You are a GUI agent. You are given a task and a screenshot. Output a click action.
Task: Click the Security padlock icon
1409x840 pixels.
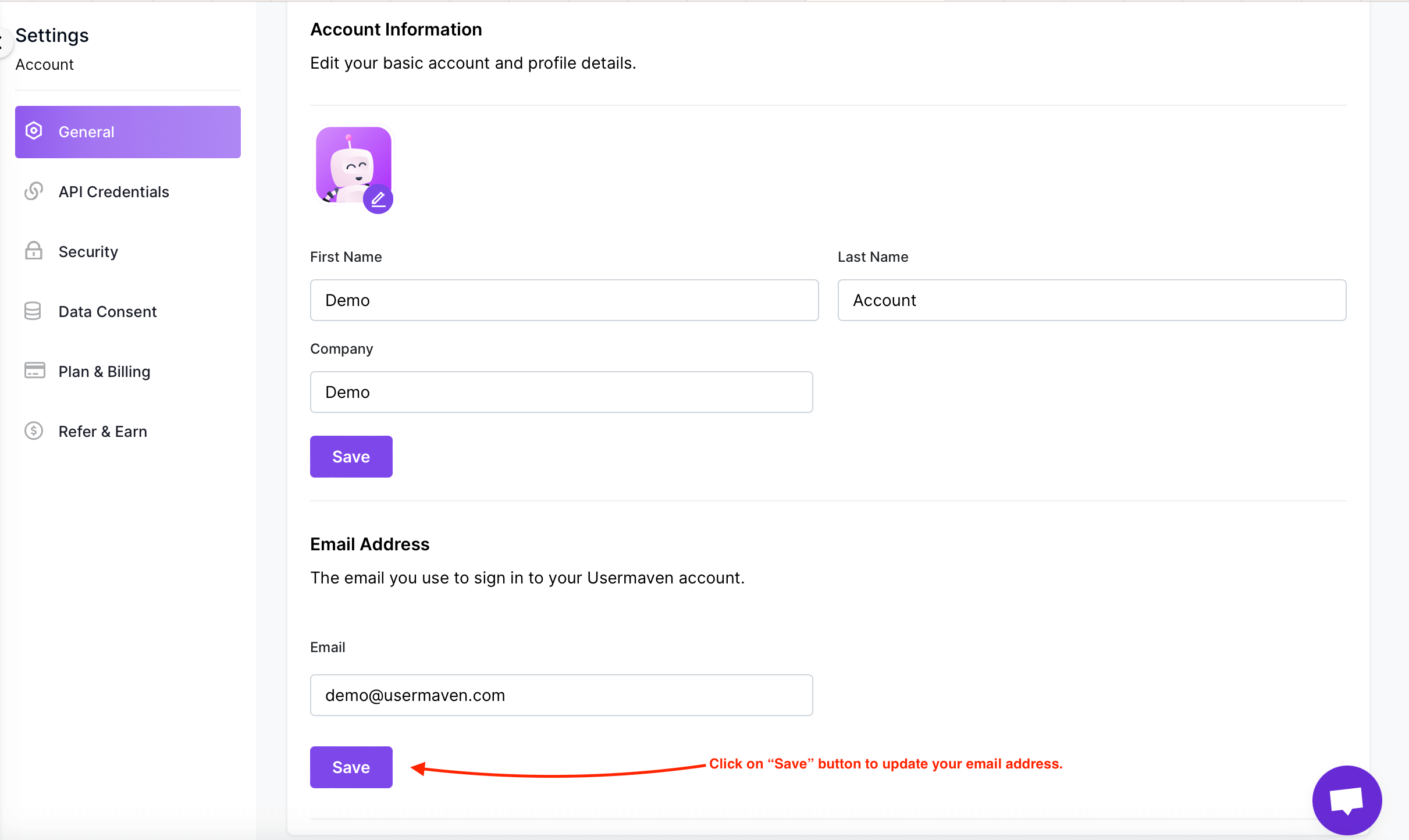tap(34, 251)
